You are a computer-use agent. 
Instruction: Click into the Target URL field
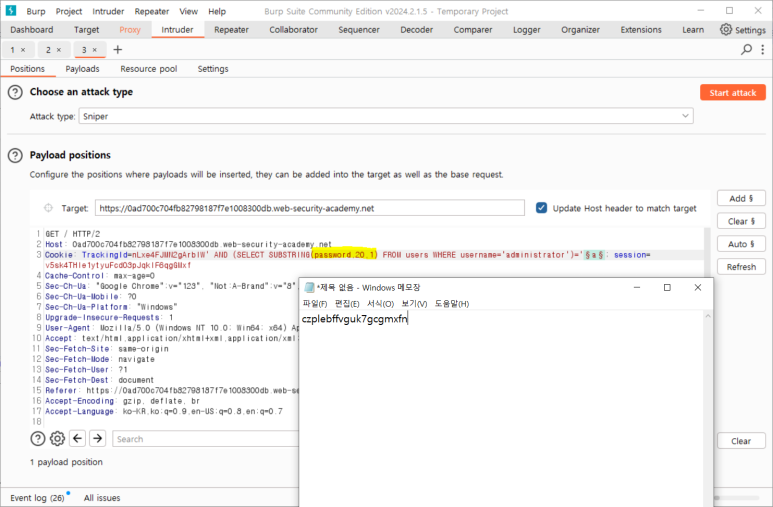[310, 208]
